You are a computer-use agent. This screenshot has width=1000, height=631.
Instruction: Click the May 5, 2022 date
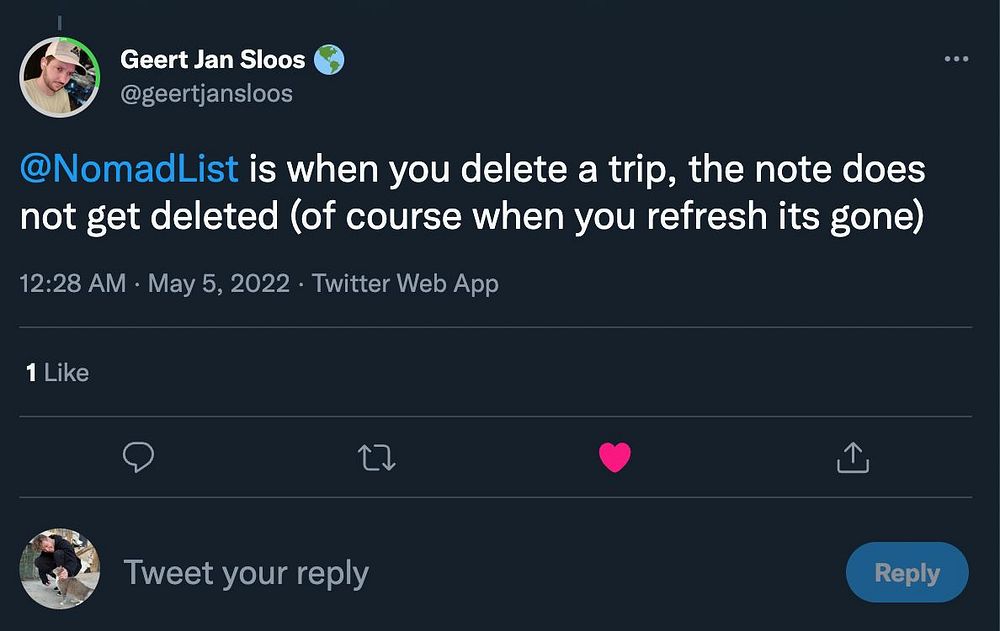(219, 284)
